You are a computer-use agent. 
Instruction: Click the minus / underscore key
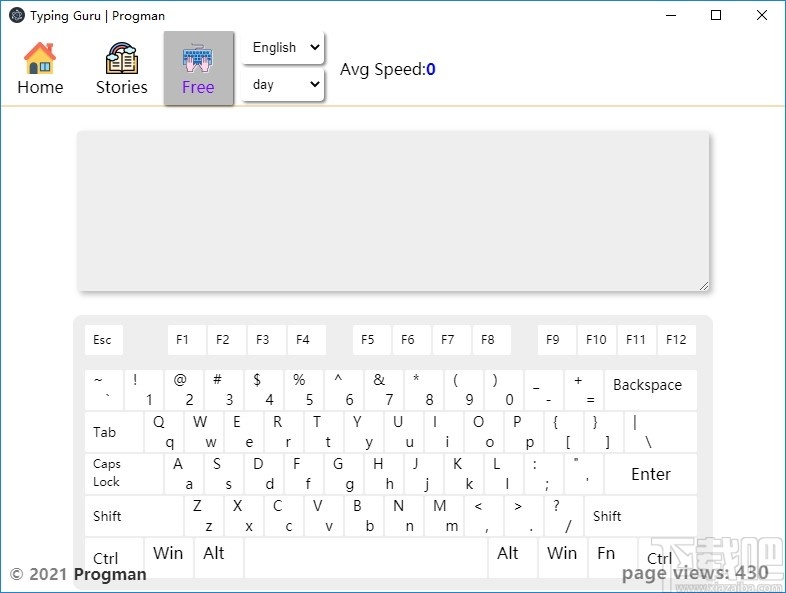point(544,390)
